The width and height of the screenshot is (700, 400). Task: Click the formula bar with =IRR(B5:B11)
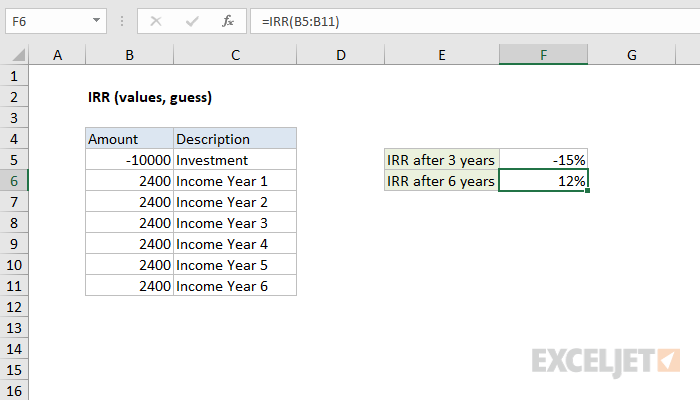pyautogui.click(x=475, y=21)
